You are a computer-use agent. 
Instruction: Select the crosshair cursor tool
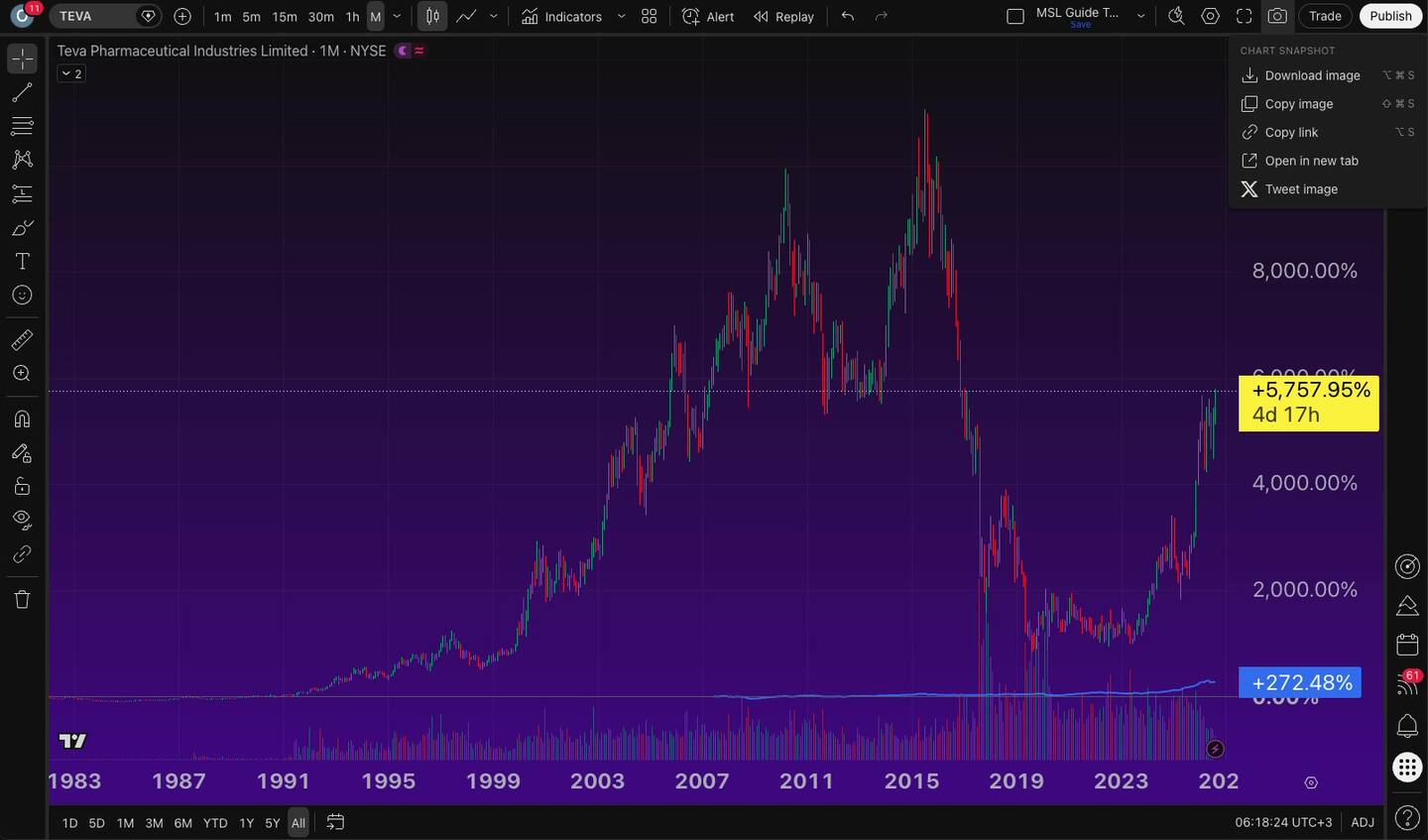[x=22, y=59]
